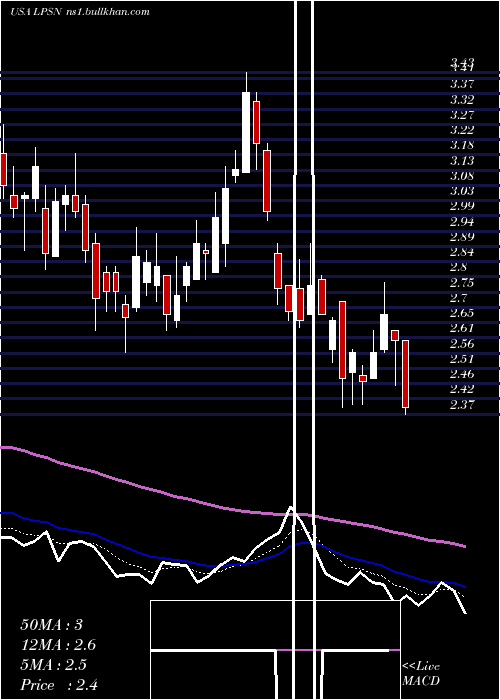
Task: Click the 3.37 price axis label
Action: [462, 84]
